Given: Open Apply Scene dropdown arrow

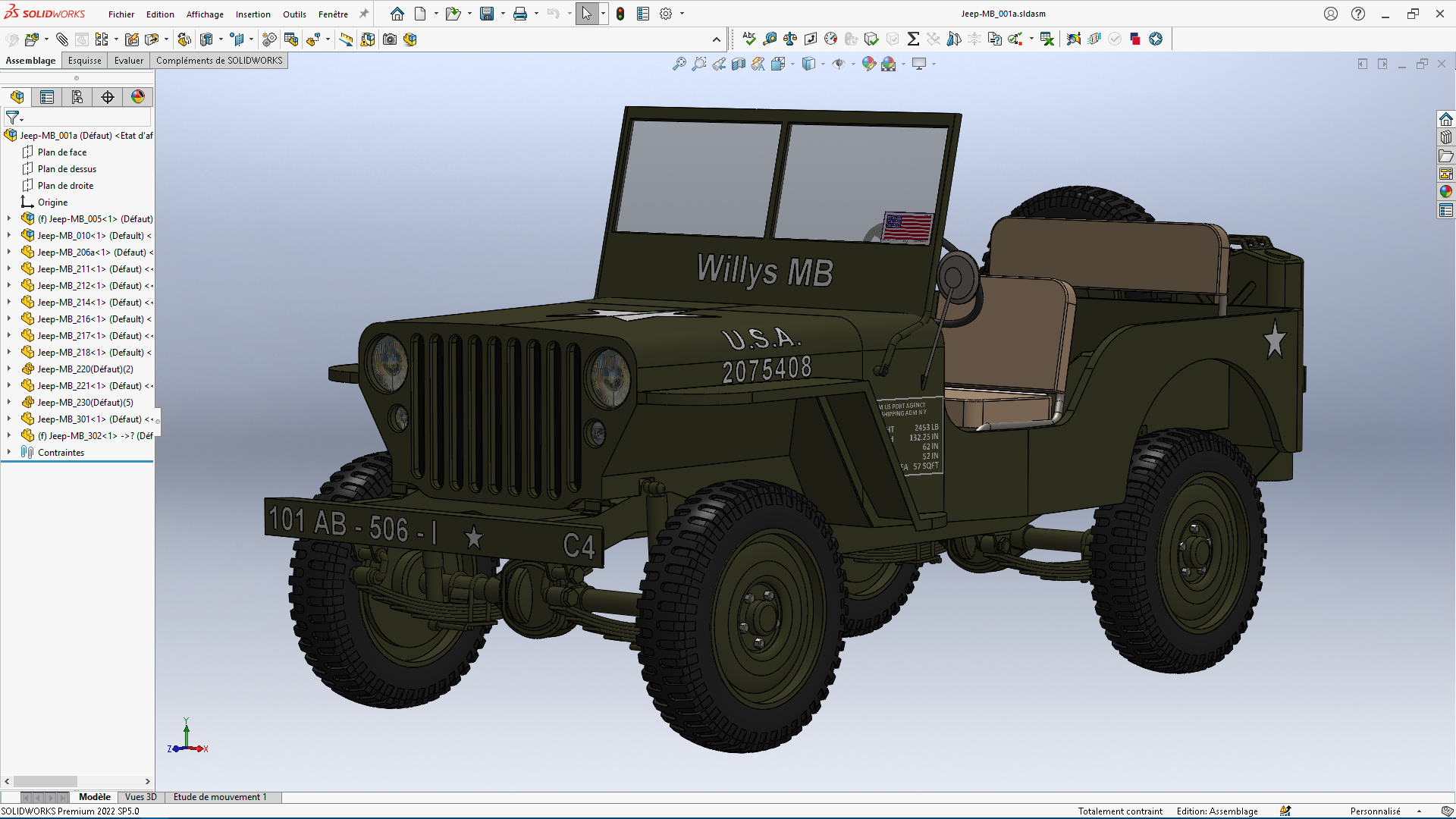Looking at the screenshot, I should click(903, 64).
